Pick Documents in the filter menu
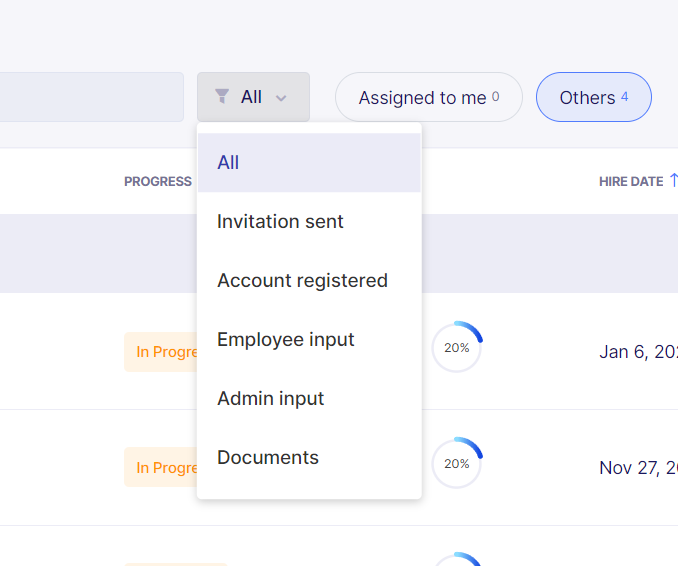The width and height of the screenshot is (678, 566). click(x=309, y=457)
